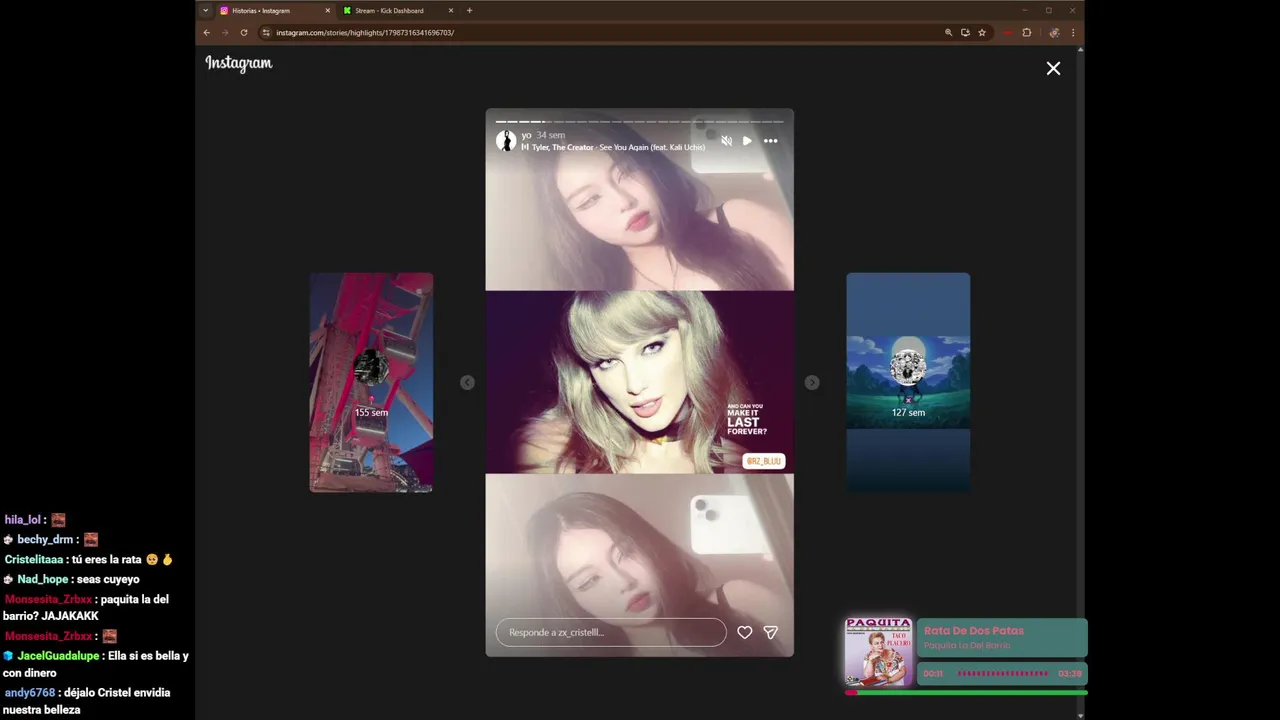Expand the tab search dropdown
Viewport: 1280px width, 720px height.
pos(205,10)
